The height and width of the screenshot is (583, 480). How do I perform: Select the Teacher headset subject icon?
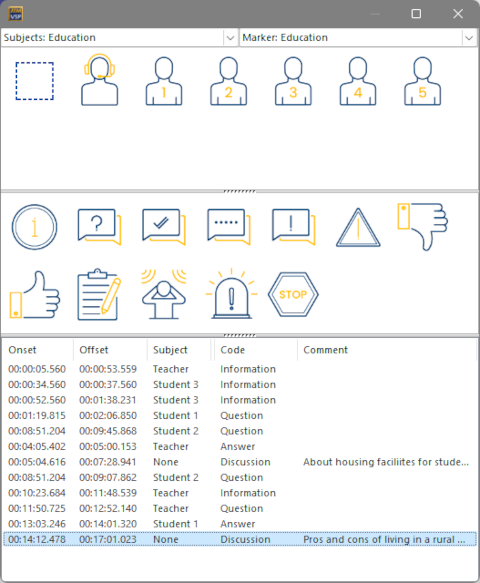(x=99, y=80)
